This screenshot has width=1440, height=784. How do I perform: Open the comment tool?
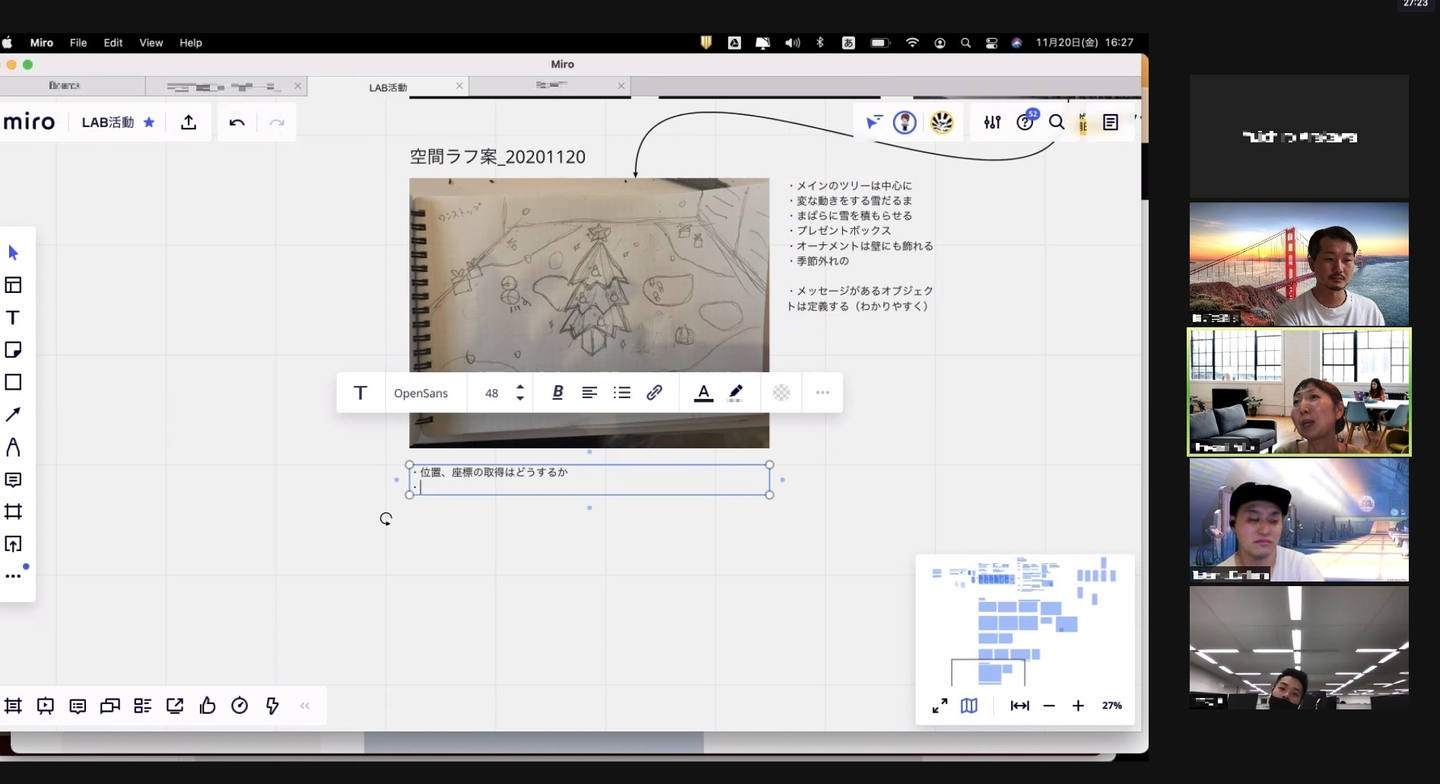coord(13,480)
